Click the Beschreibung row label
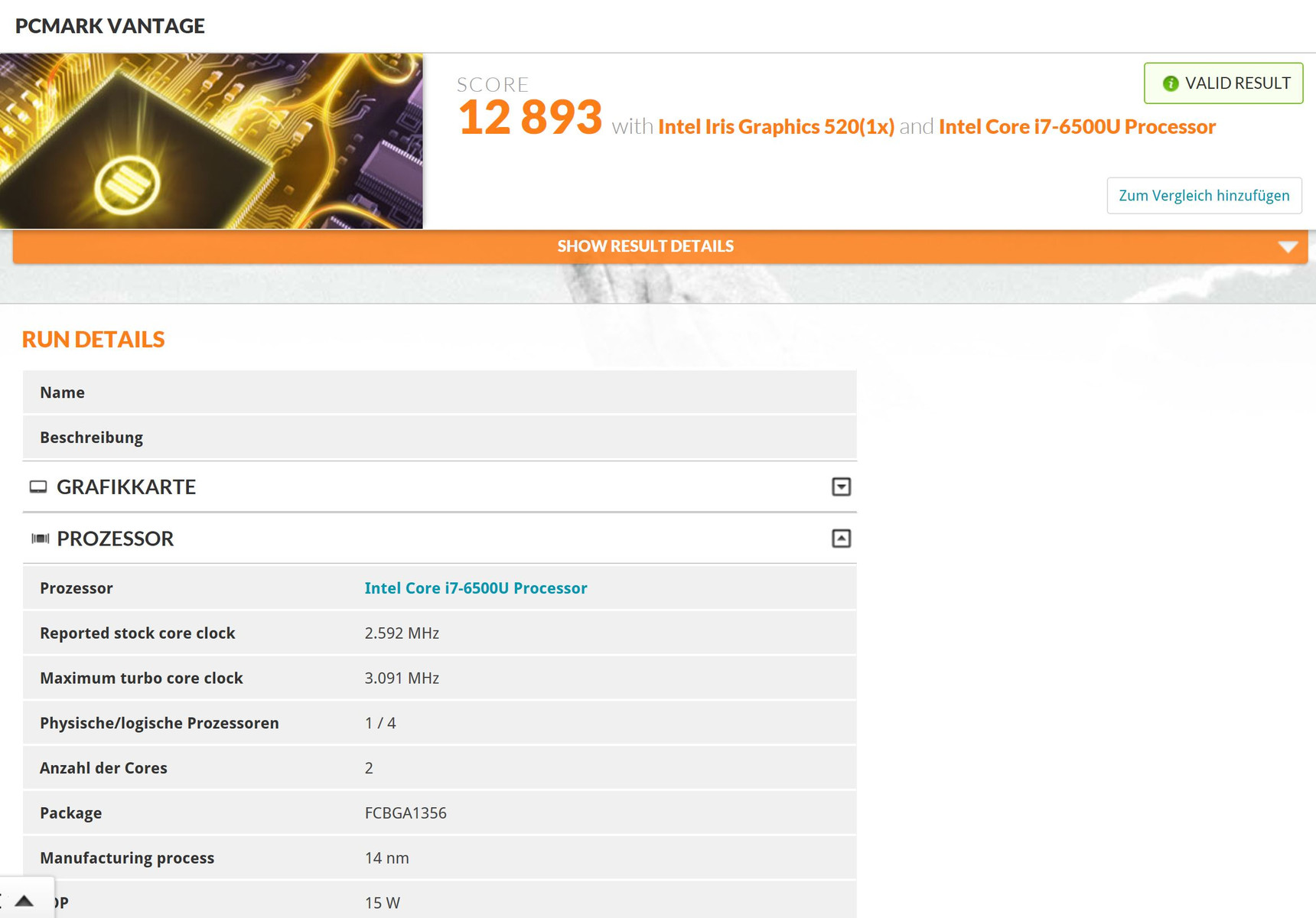 [91, 438]
